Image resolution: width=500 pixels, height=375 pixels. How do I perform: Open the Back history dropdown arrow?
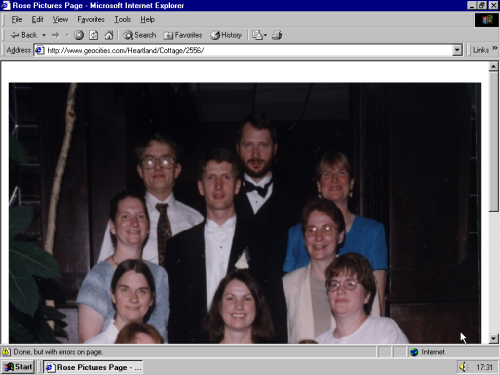44,35
